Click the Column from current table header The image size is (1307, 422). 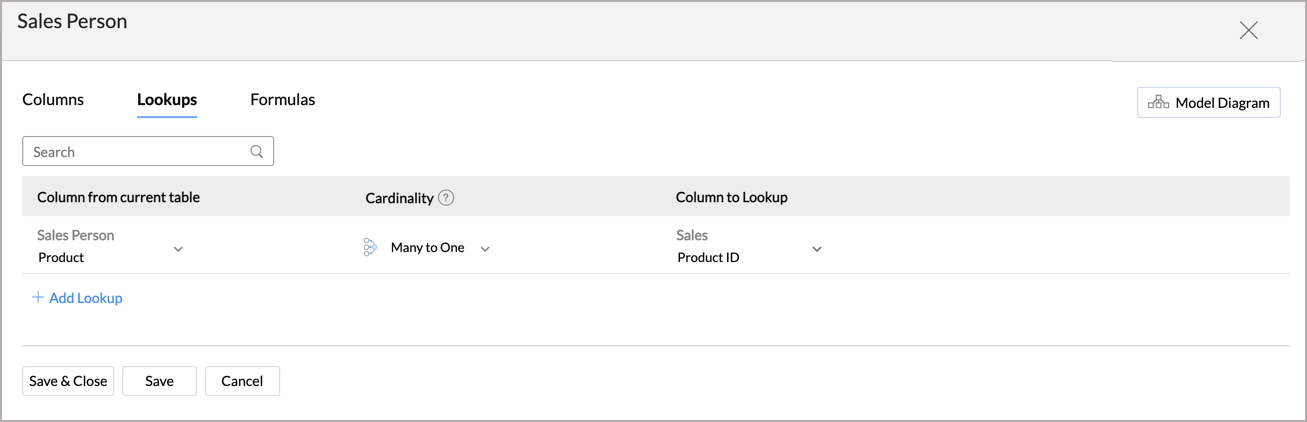click(x=118, y=198)
